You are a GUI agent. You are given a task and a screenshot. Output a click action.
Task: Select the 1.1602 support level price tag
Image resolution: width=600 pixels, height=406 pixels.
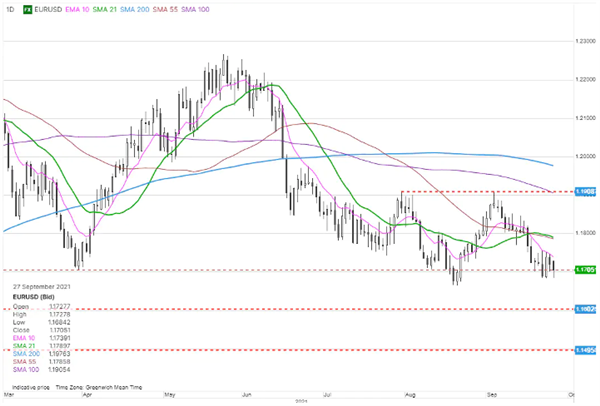(585, 309)
